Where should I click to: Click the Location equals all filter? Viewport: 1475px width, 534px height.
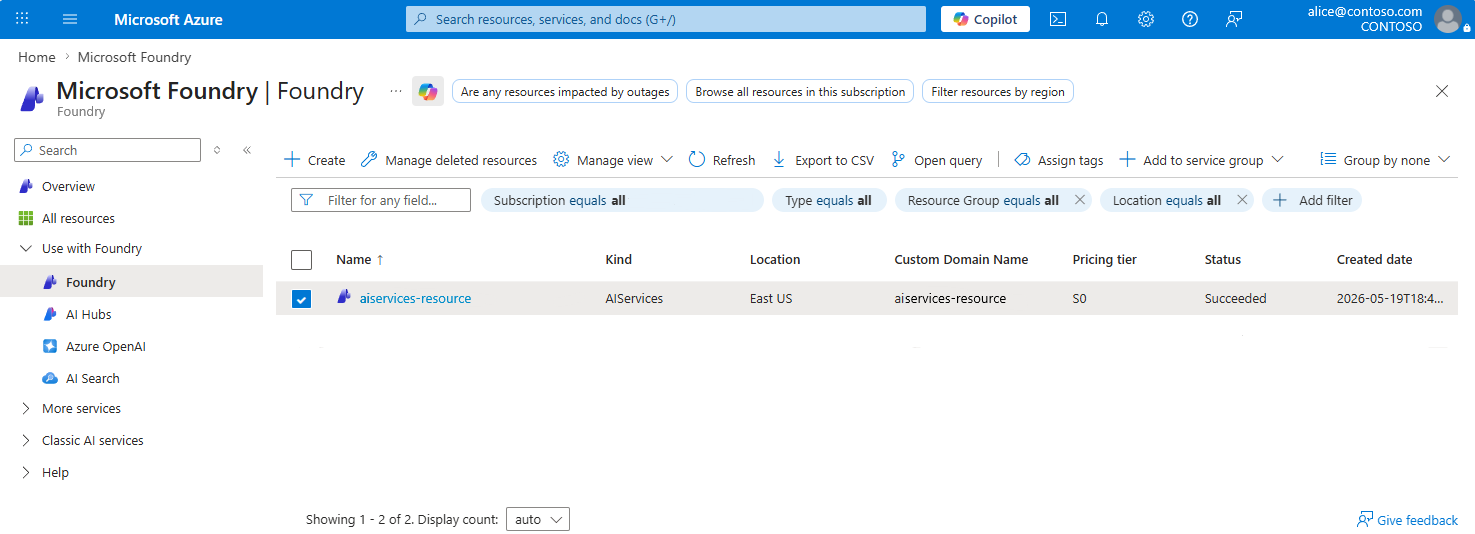click(x=1166, y=200)
